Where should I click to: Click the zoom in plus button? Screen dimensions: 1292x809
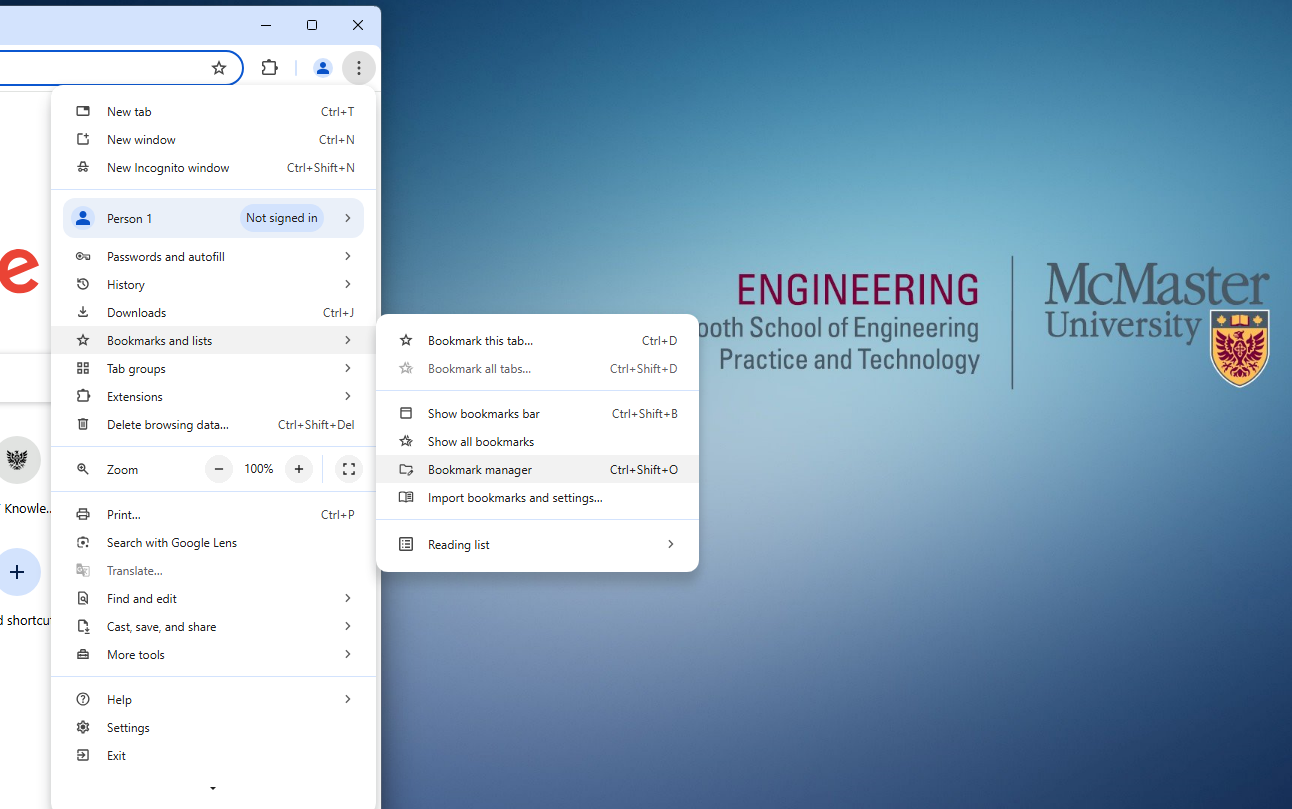298,469
